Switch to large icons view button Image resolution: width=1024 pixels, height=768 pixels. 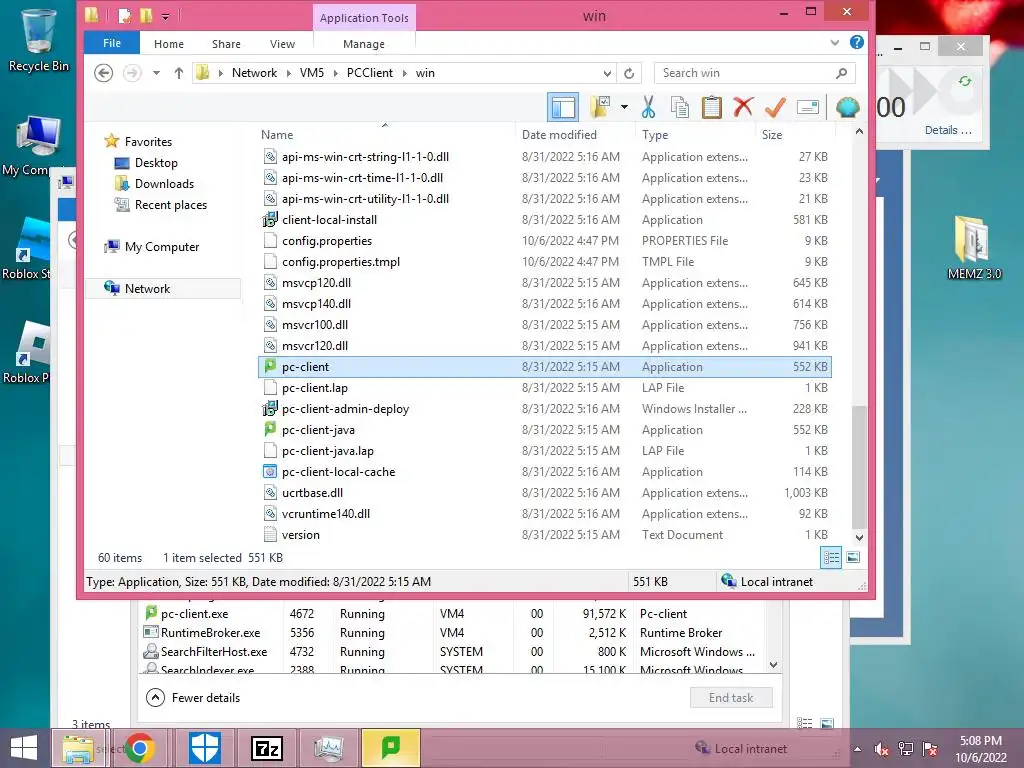coord(853,557)
